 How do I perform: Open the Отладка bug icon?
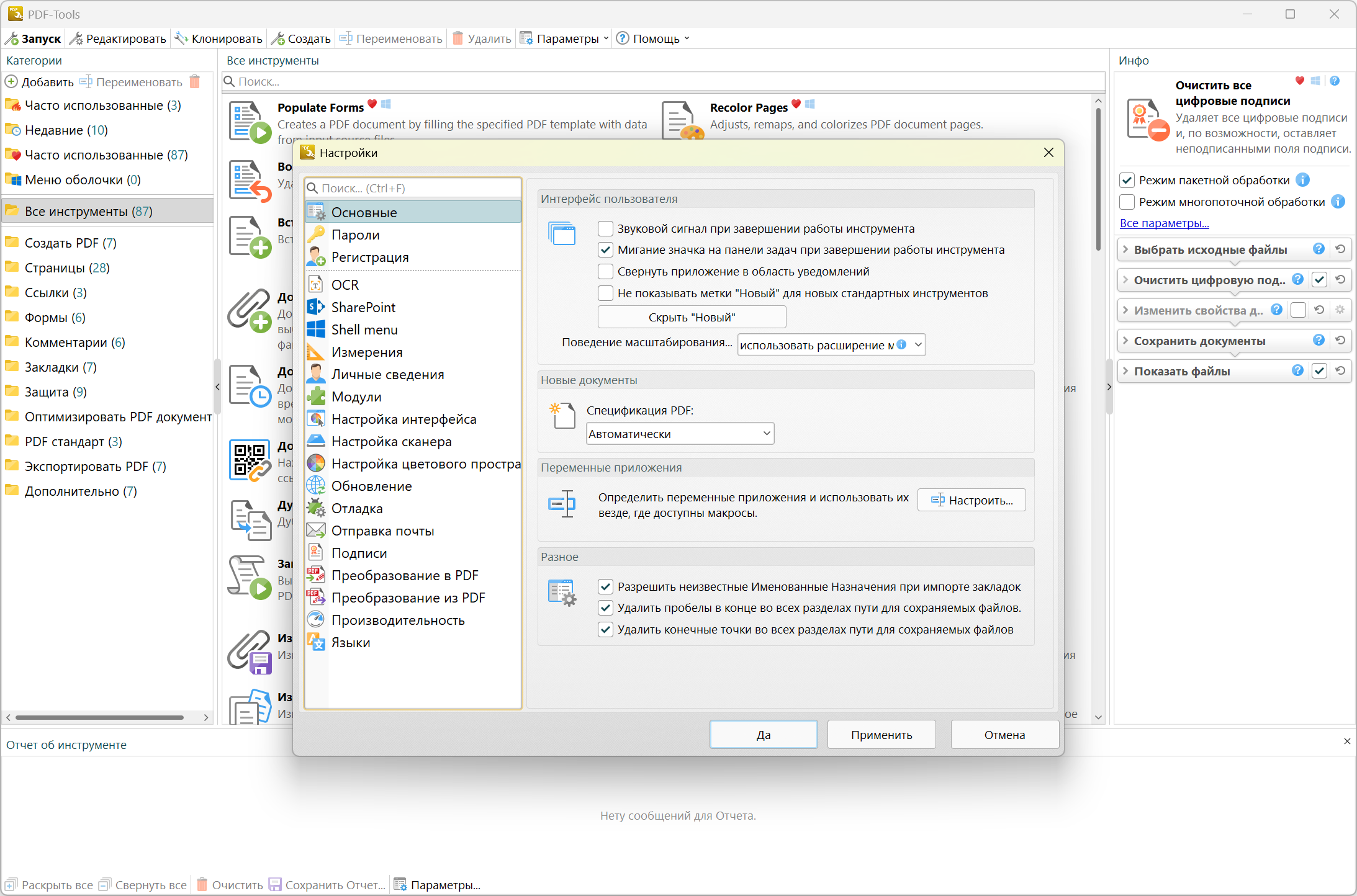316,508
